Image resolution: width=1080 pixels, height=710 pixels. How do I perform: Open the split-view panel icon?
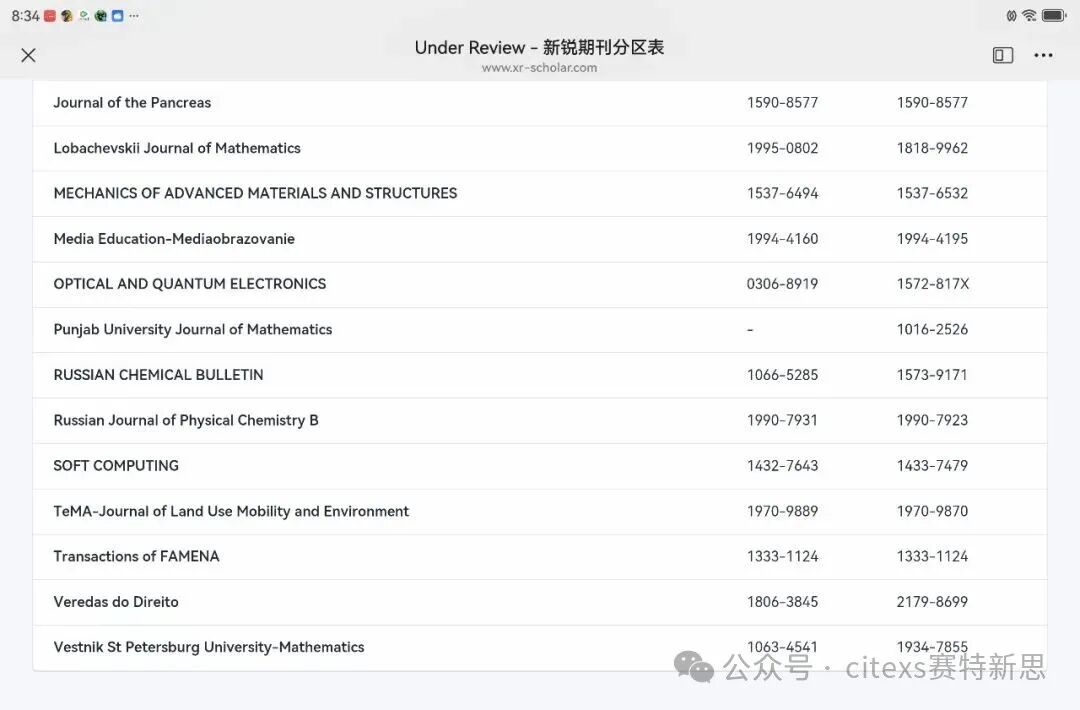1003,55
